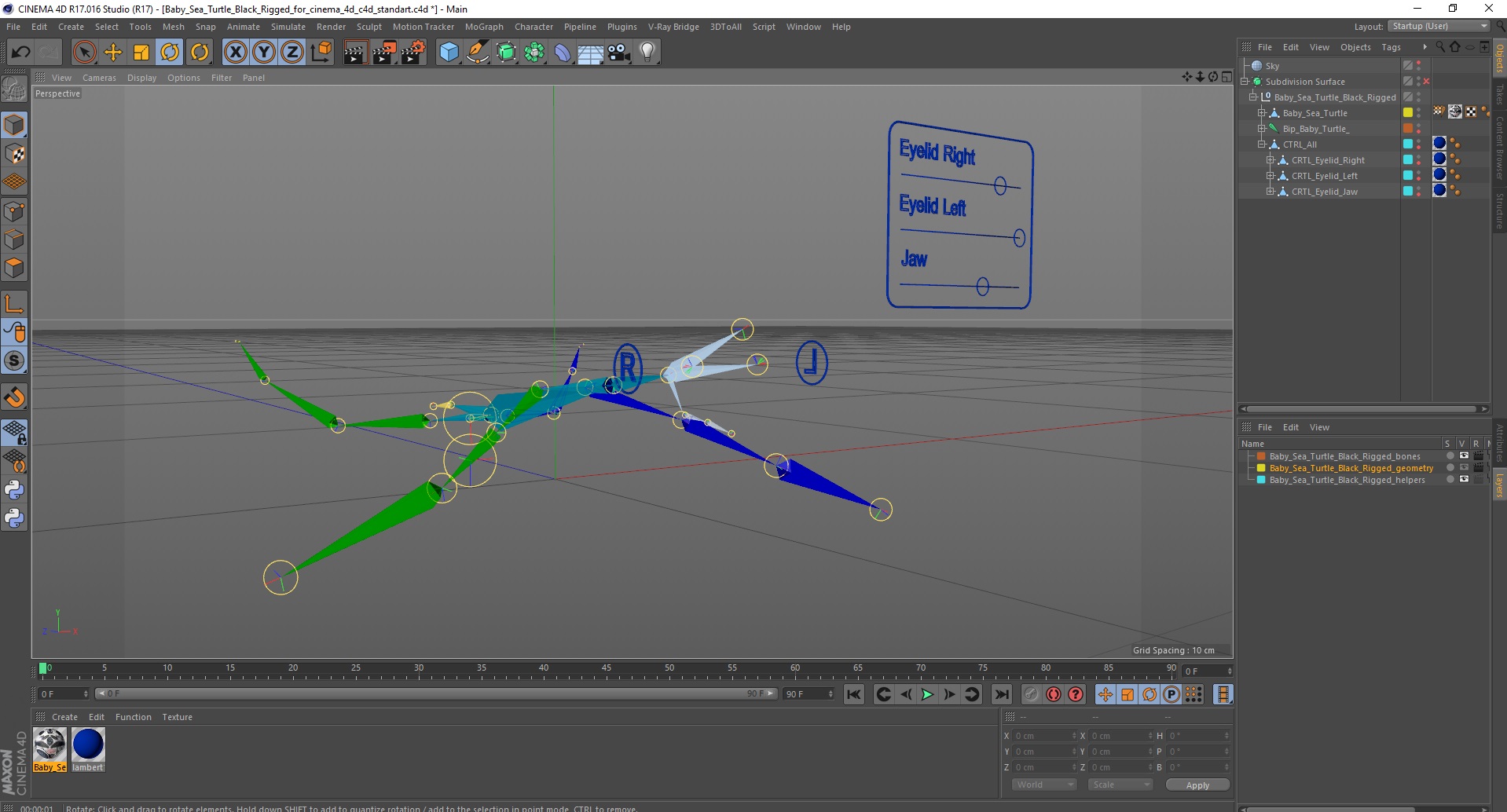Open the File menu

point(13,27)
